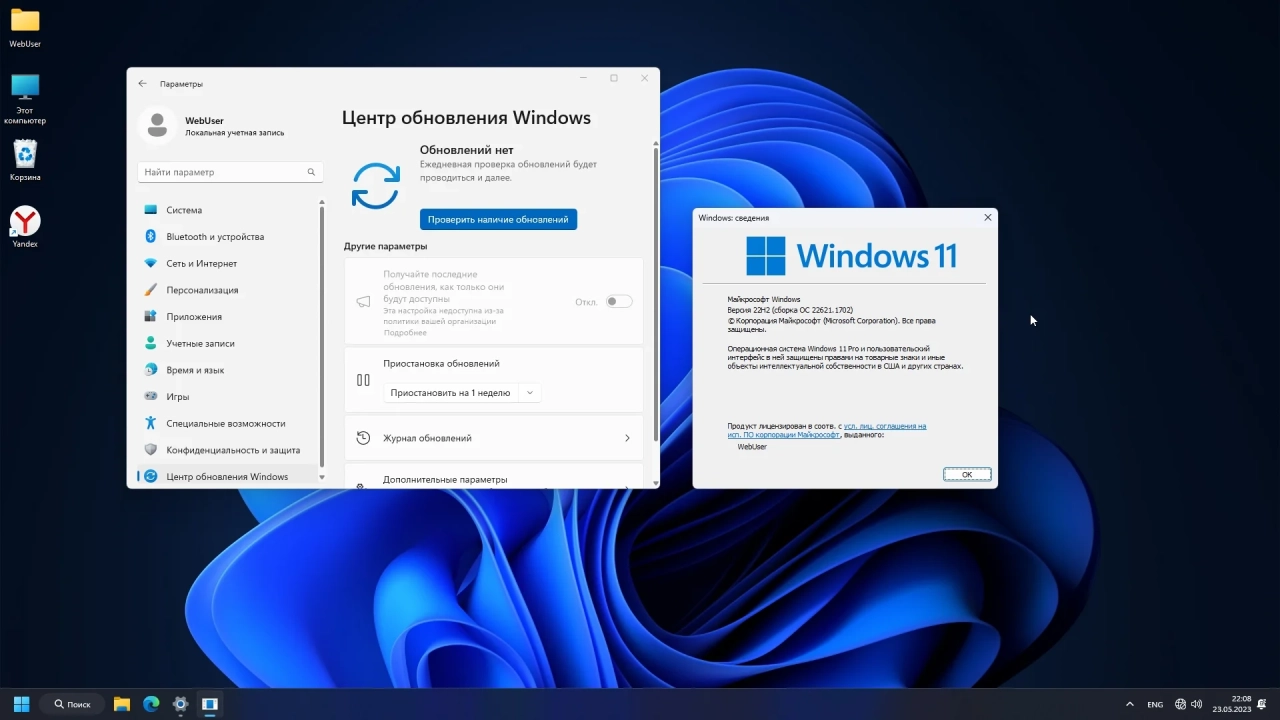Open File Explorer from the taskbar
The image size is (1280, 720).
(x=122, y=704)
